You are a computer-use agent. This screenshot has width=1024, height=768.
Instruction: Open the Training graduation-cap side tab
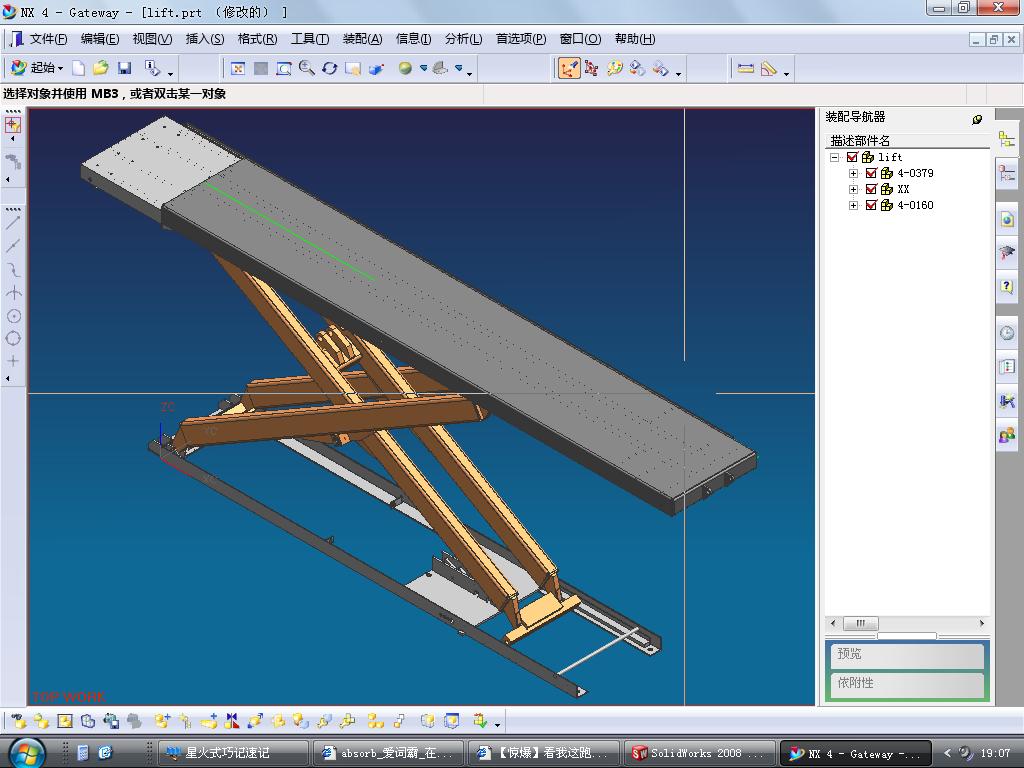click(1006, 253)
